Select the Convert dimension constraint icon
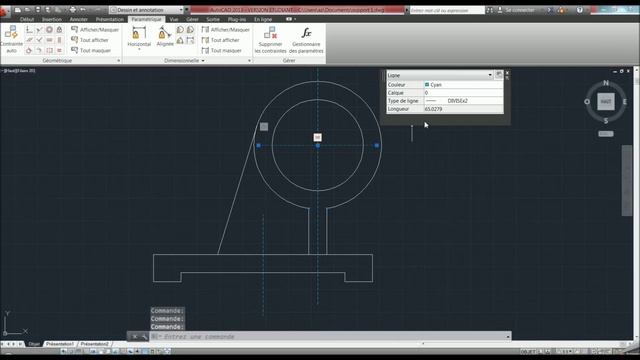The width and height of the screenshot is (640, 360). (x=190, y=40)
